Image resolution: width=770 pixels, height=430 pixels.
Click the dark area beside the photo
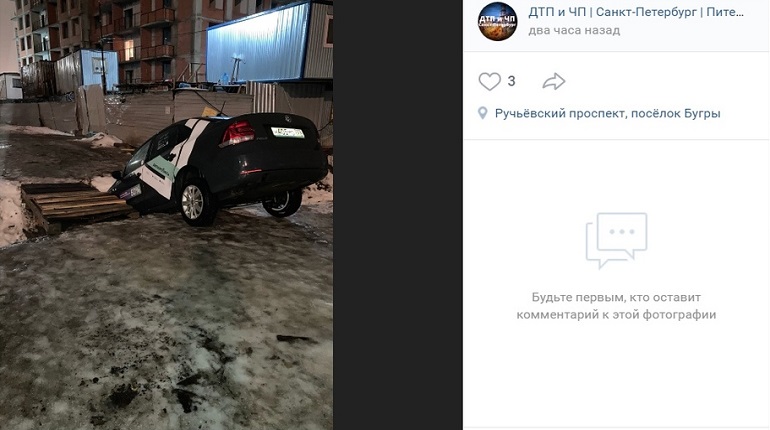pyautogui.click(x=398, y=215)
